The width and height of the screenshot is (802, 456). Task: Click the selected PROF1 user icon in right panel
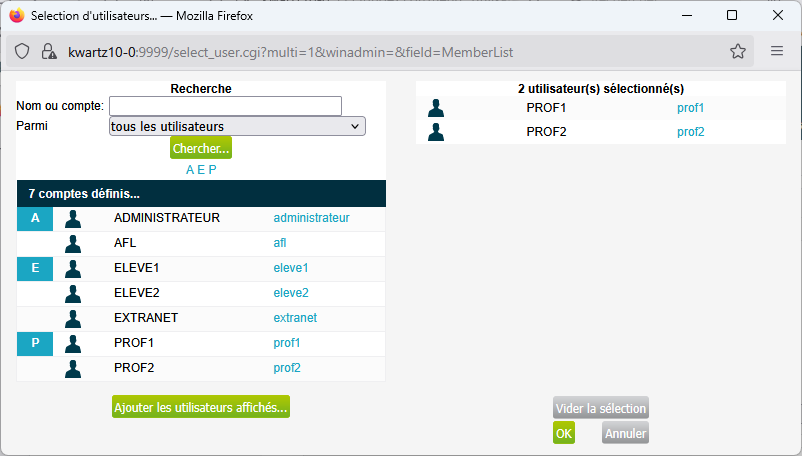pos(436,108)
